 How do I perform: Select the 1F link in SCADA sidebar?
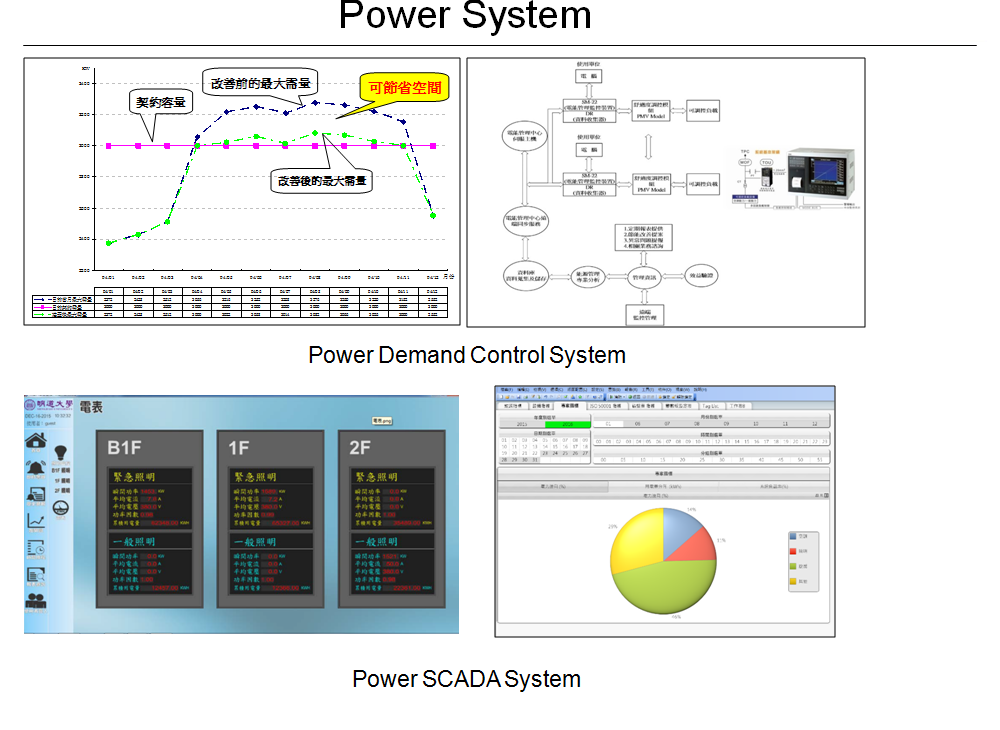click(x=62, y=481)
